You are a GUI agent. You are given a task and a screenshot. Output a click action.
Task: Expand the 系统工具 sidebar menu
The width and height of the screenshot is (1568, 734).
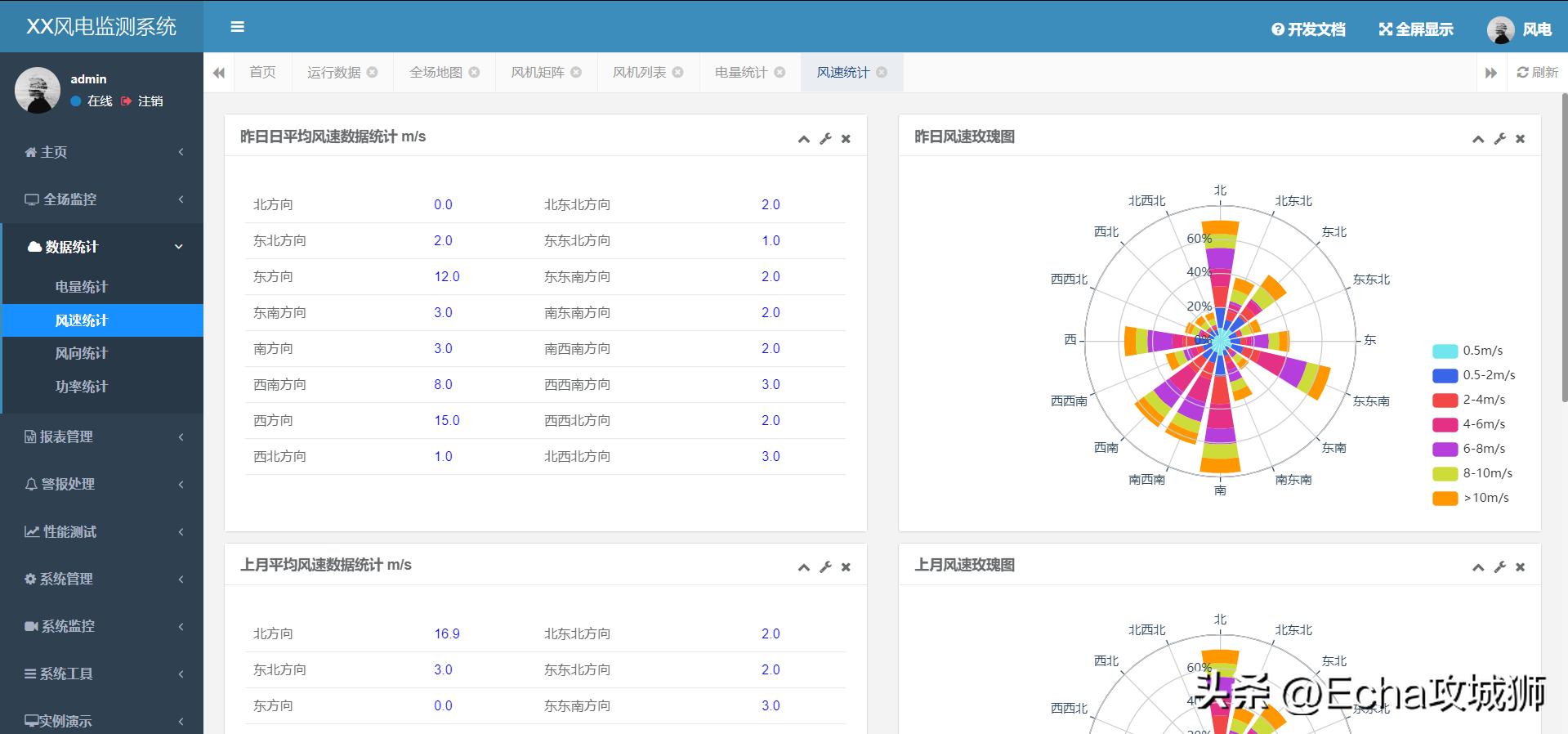click(101, 674)
